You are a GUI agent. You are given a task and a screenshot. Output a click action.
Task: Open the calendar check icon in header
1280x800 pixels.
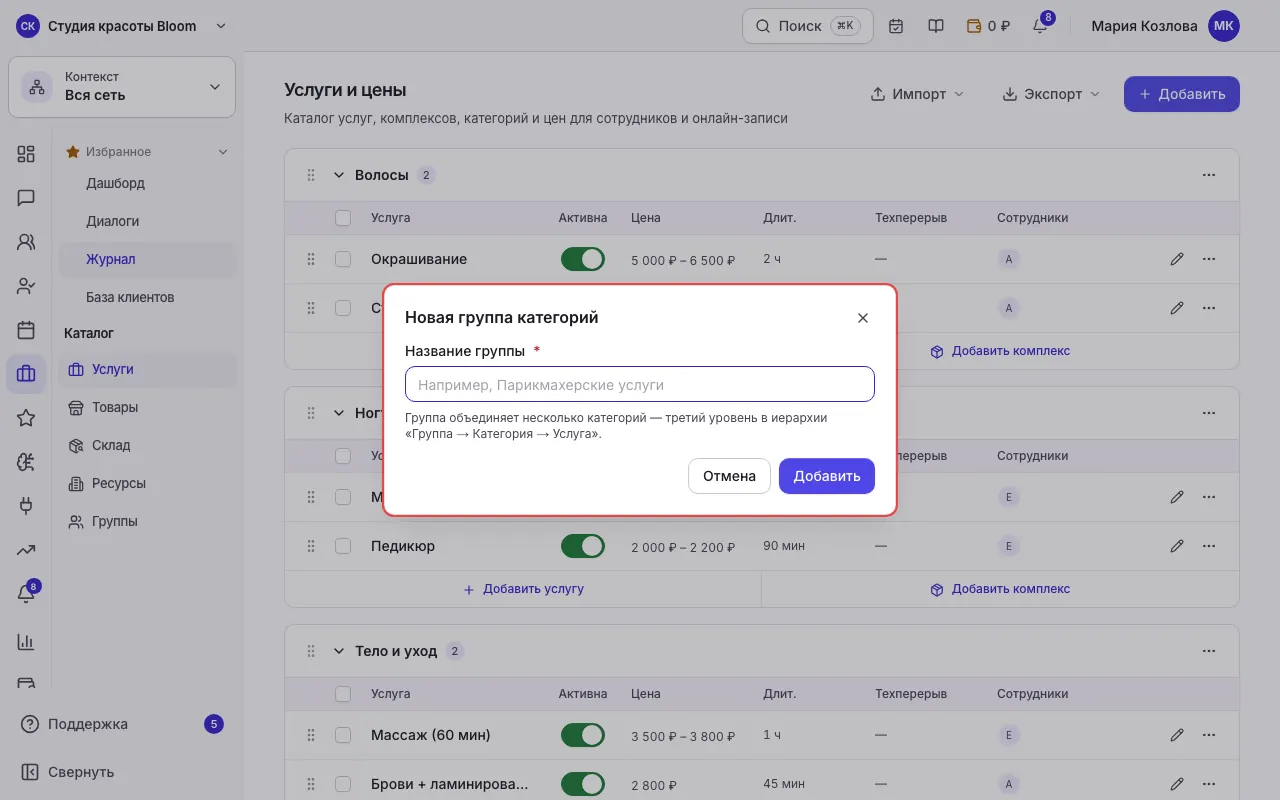pyautogui.click(x=896, y=26)
